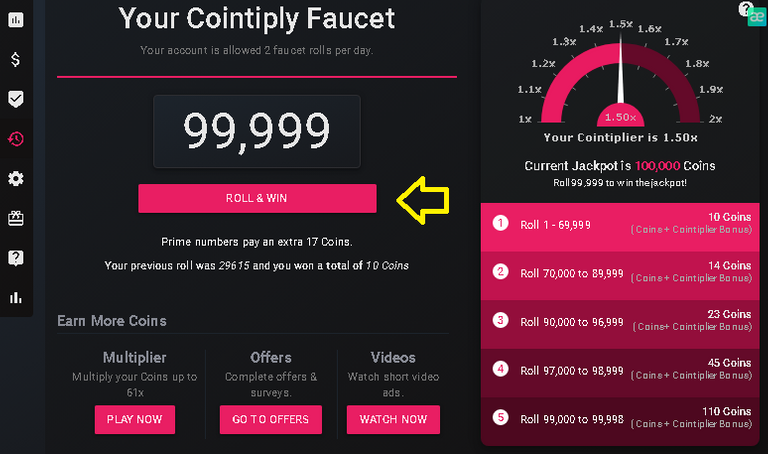
Task: Open the shield checkmark sidebar icon
Action: [16, 99]
